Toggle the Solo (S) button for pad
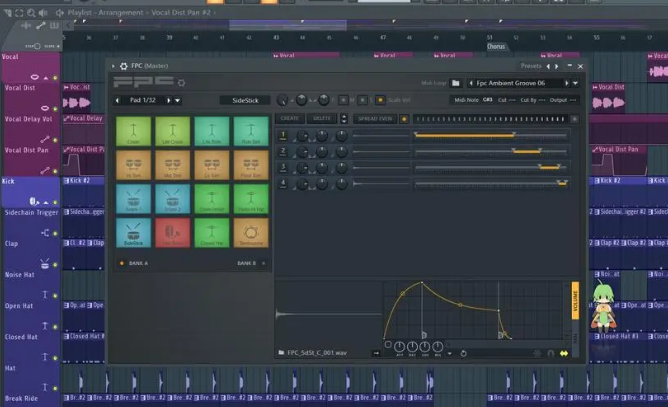The image size is (668, 407). pyautogui.click(x=362, y=100)
